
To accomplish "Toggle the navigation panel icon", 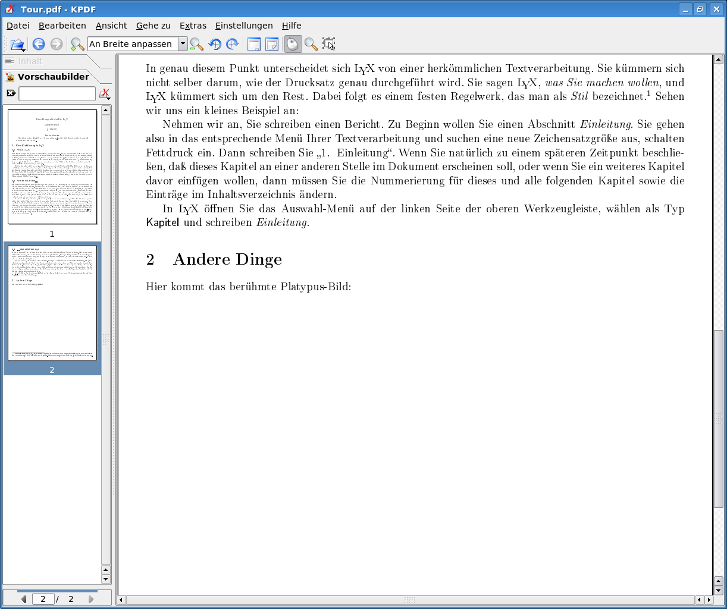I will (254, 44).
